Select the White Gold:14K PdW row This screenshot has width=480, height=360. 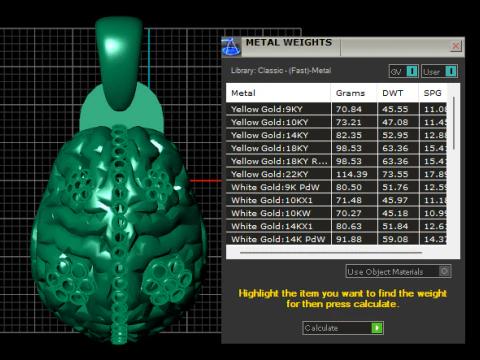(336, 239)
